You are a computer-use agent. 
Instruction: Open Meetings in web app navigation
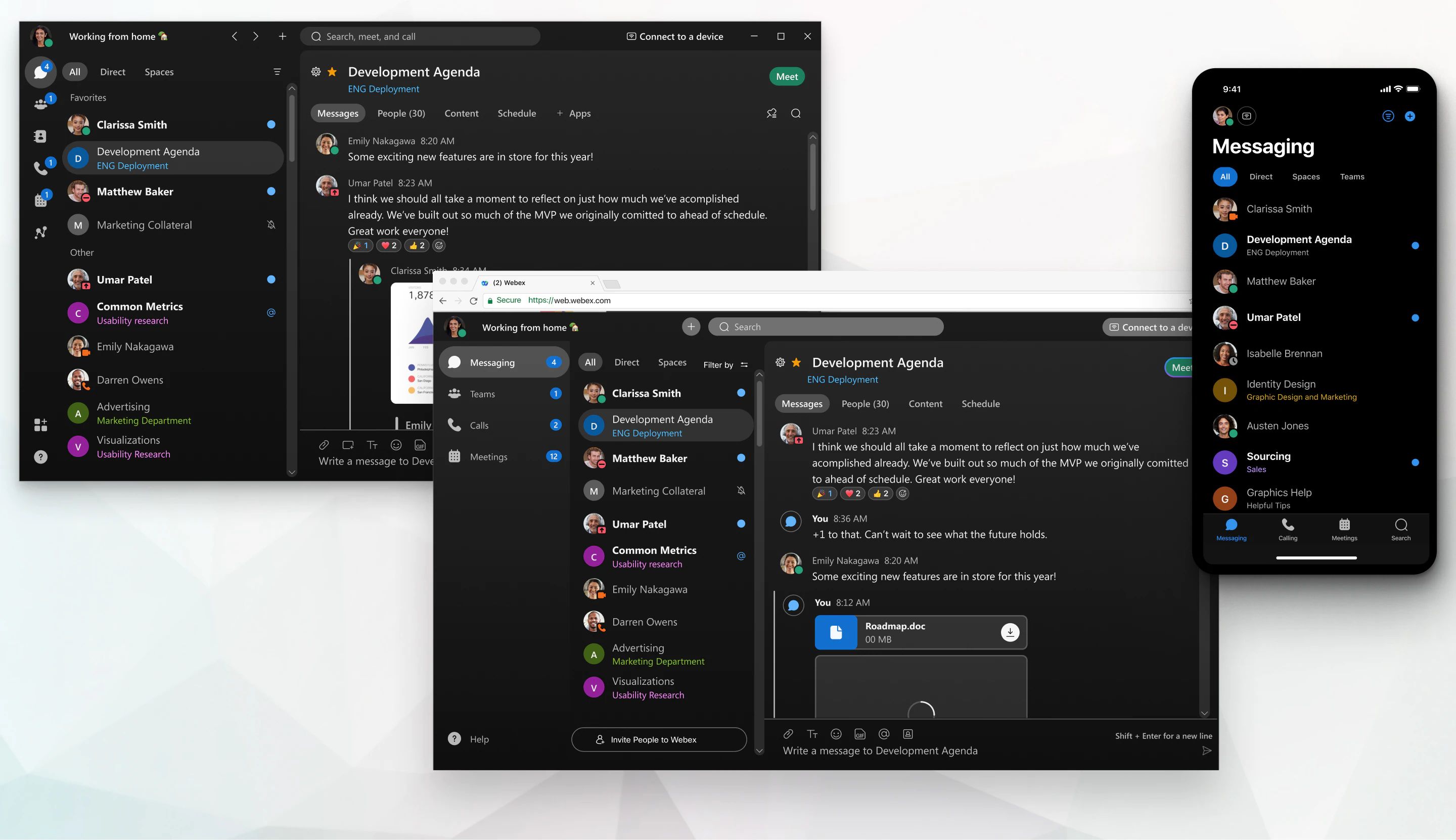(x=504, y=456)
